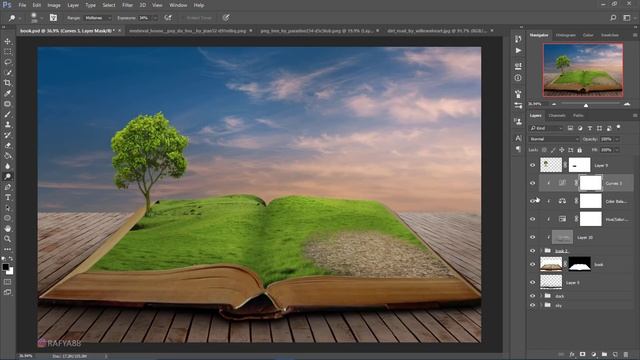Switch to the Histogram tab
Screen dimensions: 640x360
tap(566, 35)
